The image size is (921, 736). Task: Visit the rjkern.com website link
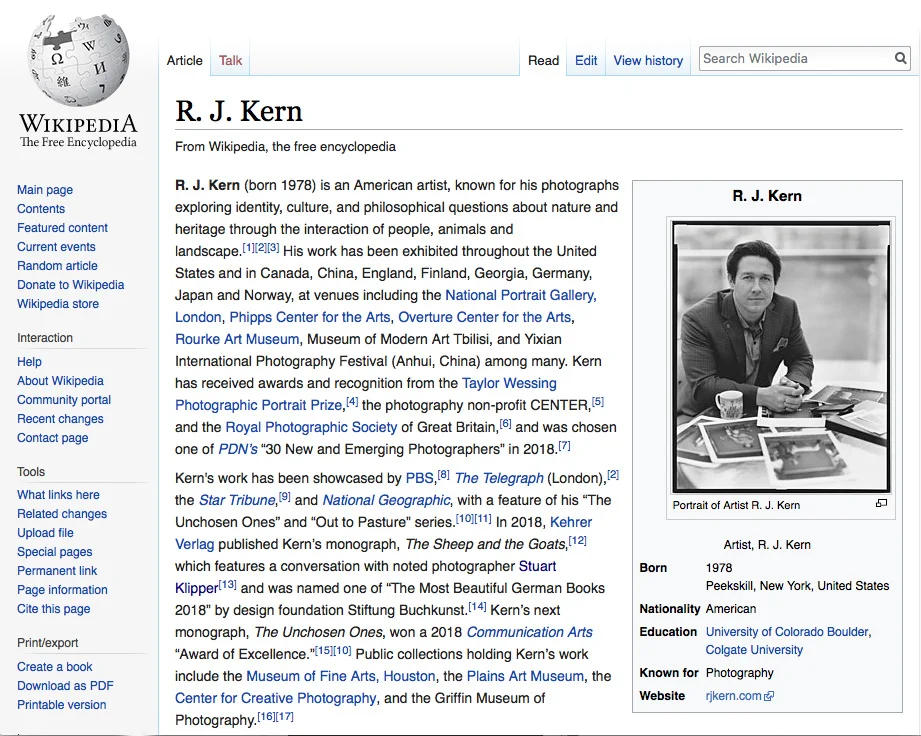(x=734, y=695)
